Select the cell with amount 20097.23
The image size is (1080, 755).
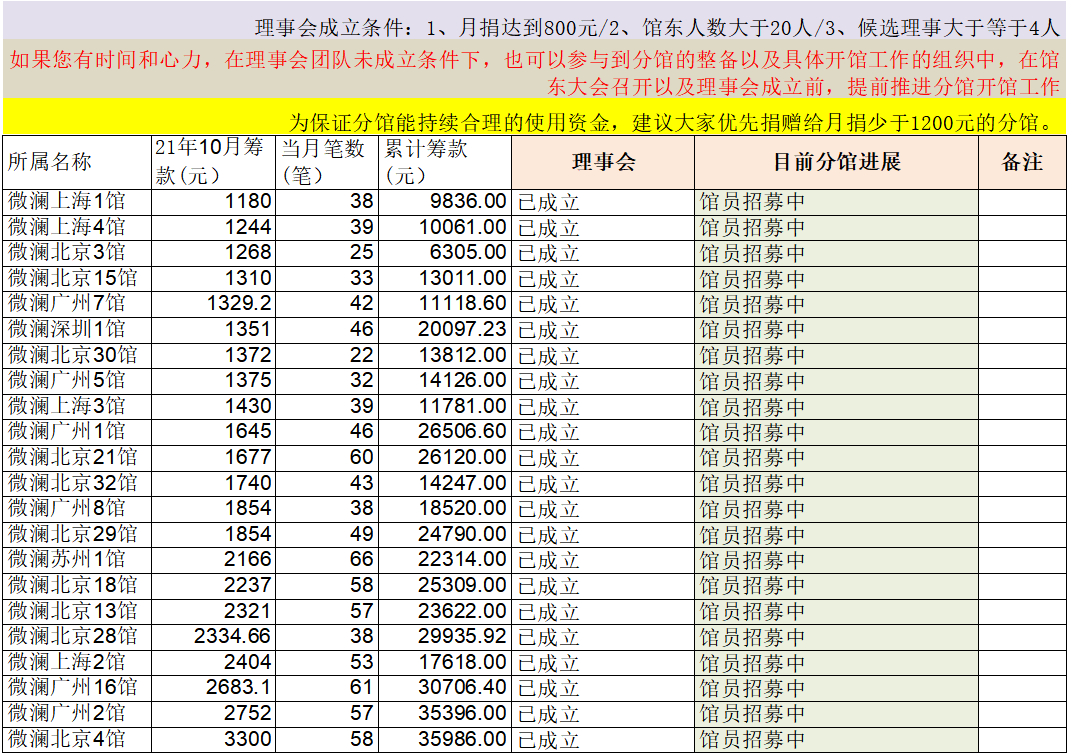point(445,329)
